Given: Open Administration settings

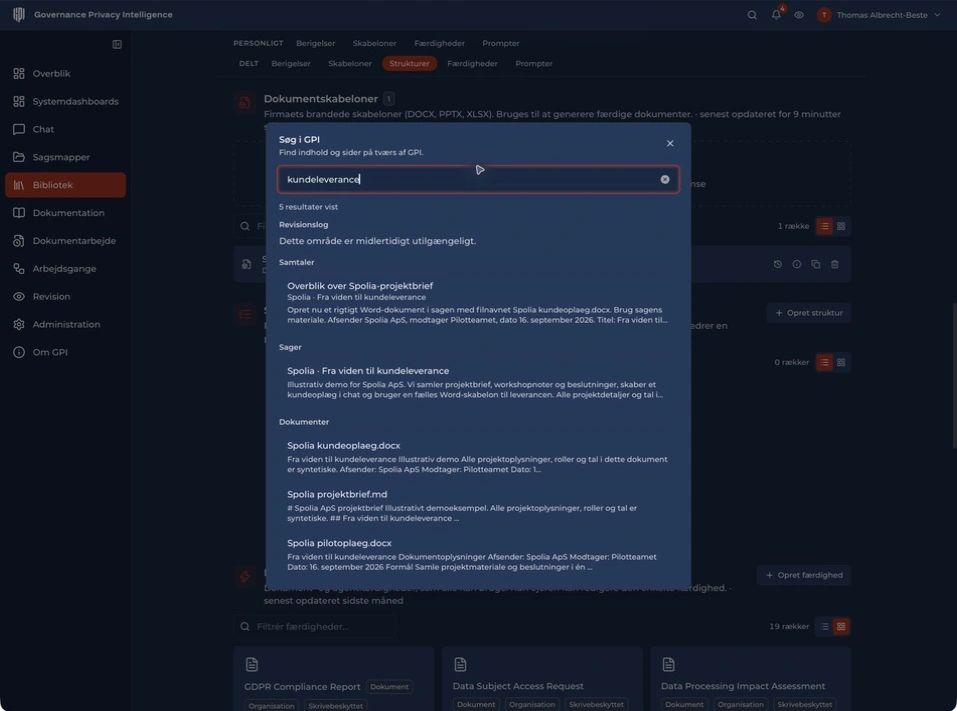Looking at the screenshot, I should click(65, 324).
